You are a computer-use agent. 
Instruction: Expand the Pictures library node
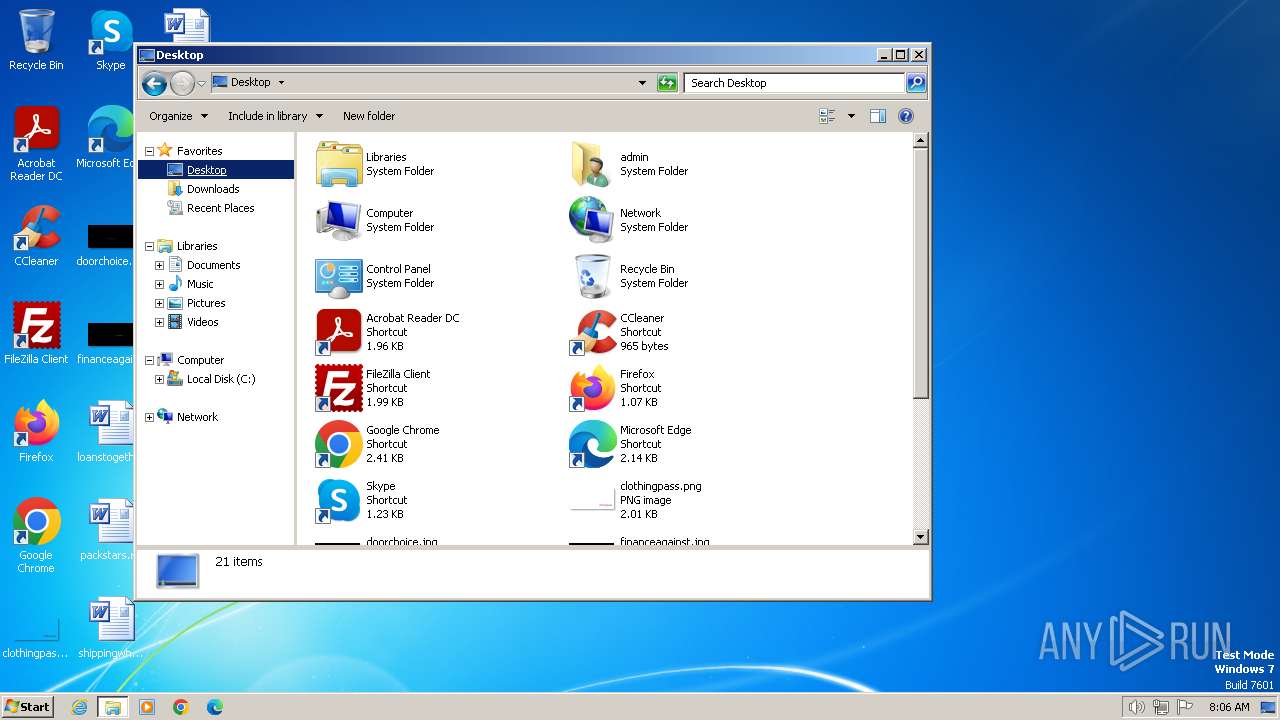click(159, 303)
